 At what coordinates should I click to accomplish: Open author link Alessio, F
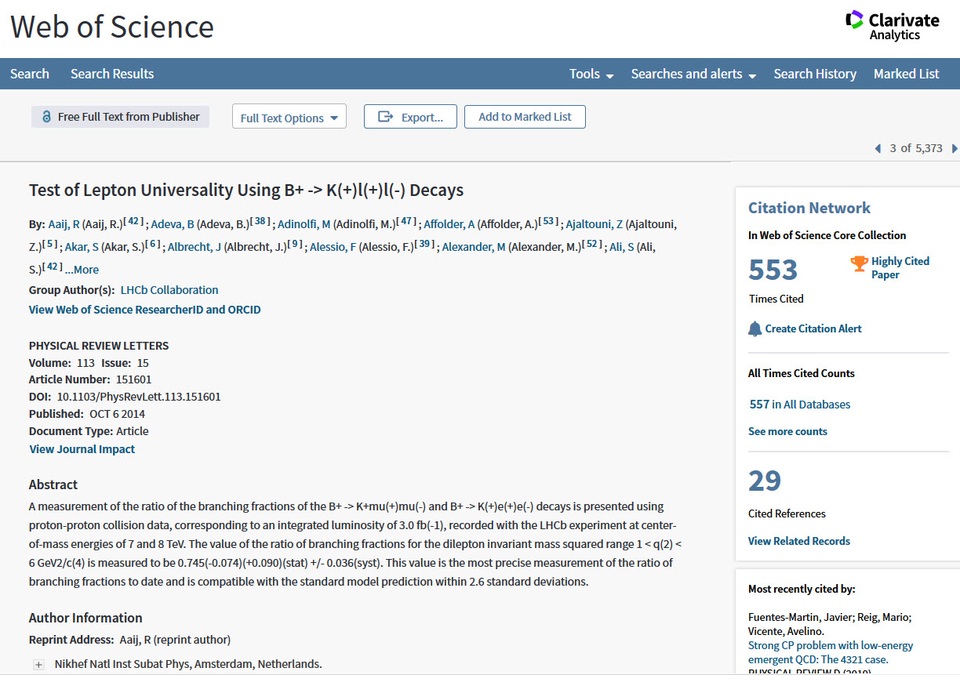332,247
